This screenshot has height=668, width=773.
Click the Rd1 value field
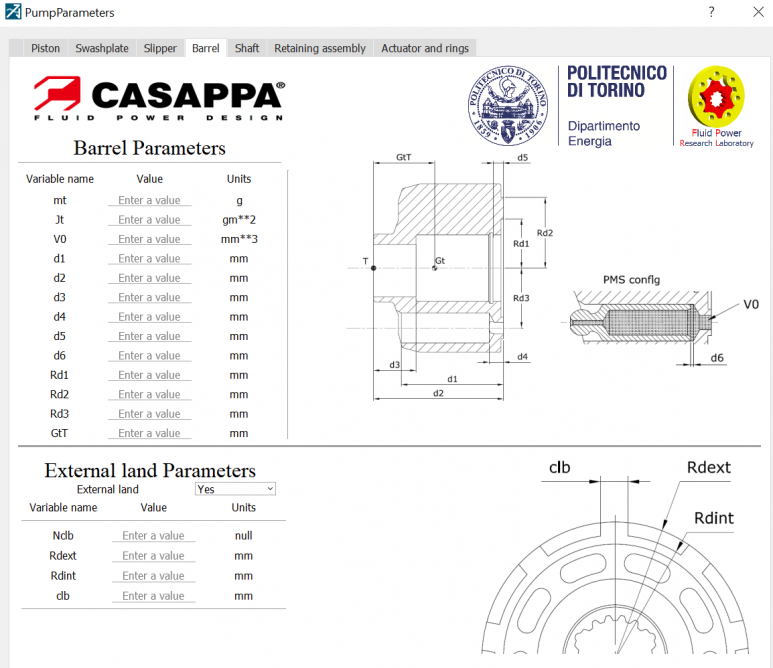[149, 375]
